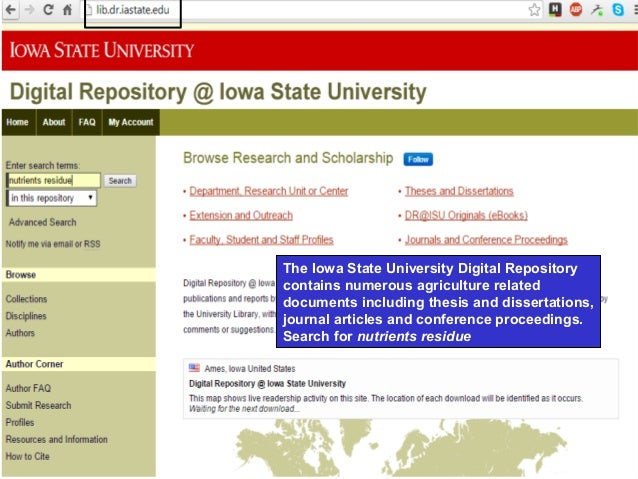This screenshot has width=638, height=479.
Task: Click the Search button
Action: tap(120, 181)
